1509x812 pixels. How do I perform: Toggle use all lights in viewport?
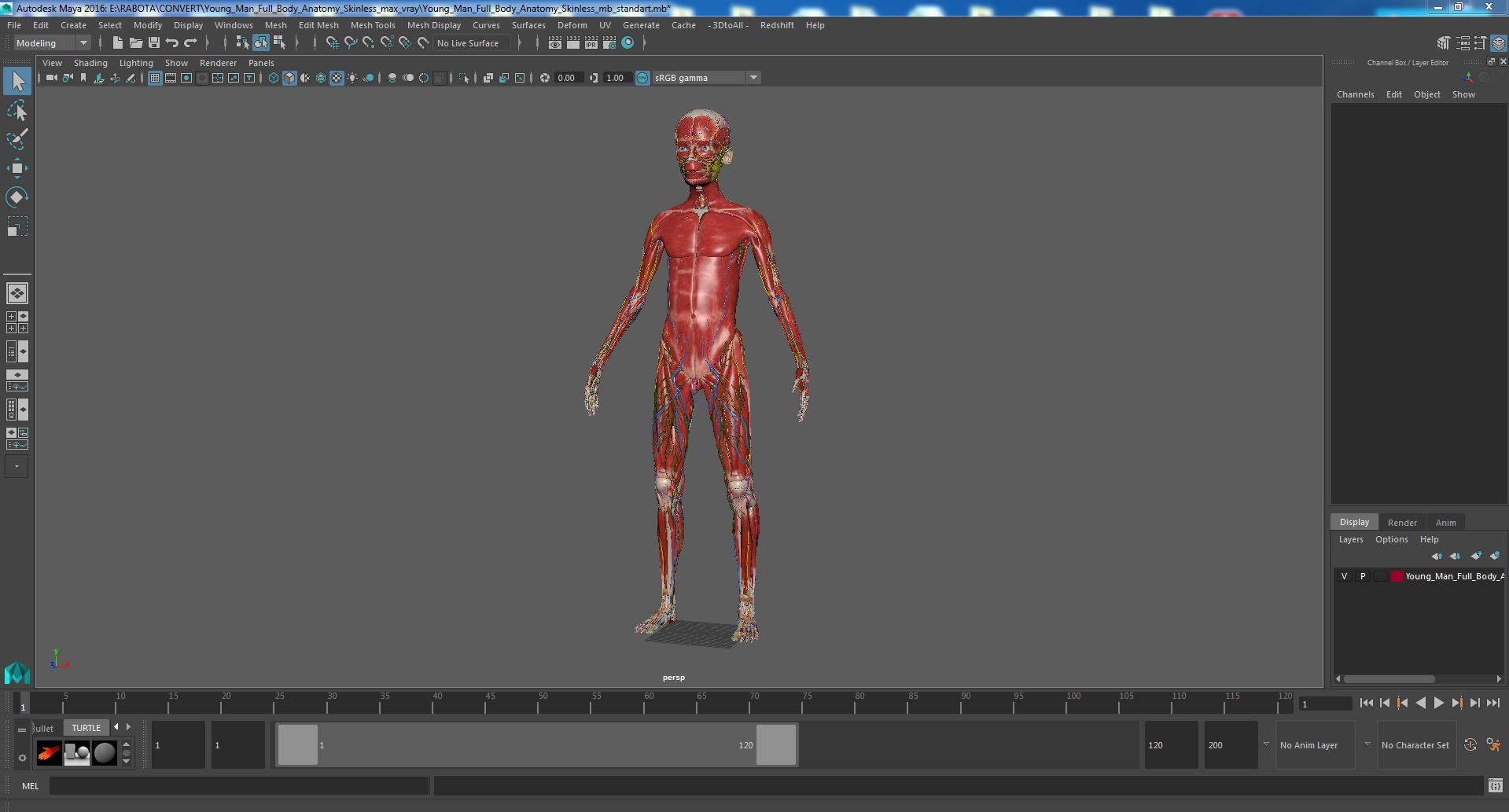tap(352, 78)
